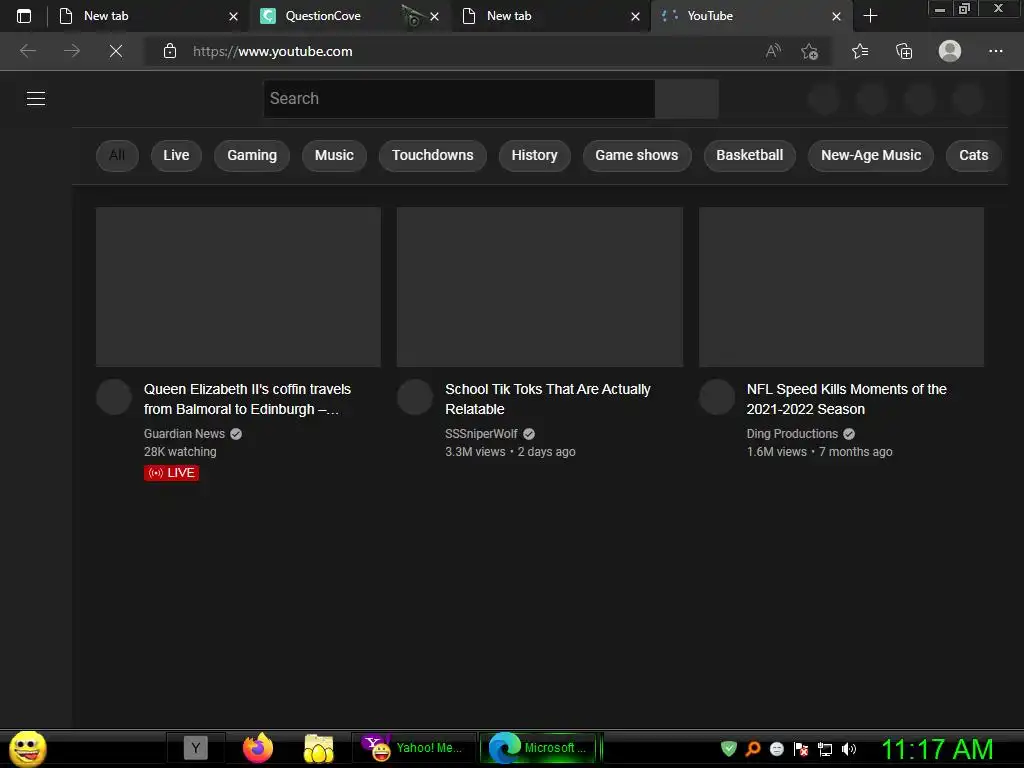Switch to the QuestionCove tab
1024x768 pixels.
(323, 16)
